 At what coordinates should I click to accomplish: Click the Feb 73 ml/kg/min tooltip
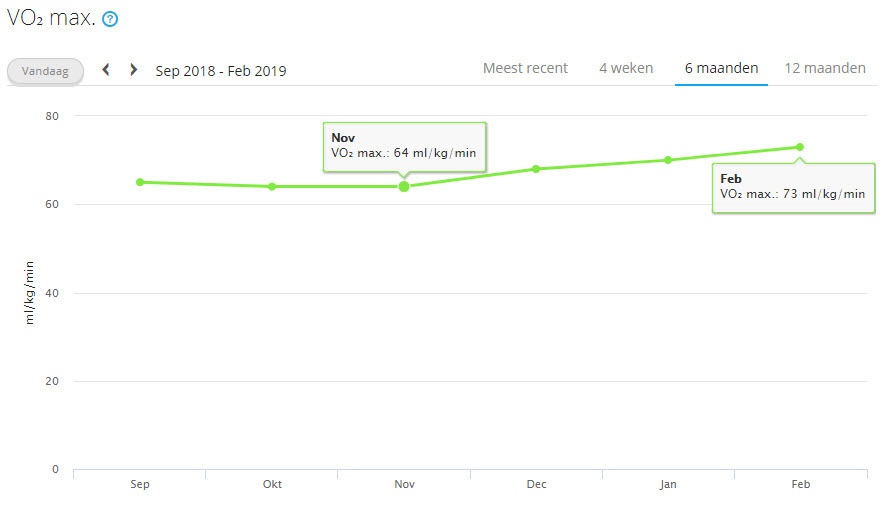(x=792, y=187)
